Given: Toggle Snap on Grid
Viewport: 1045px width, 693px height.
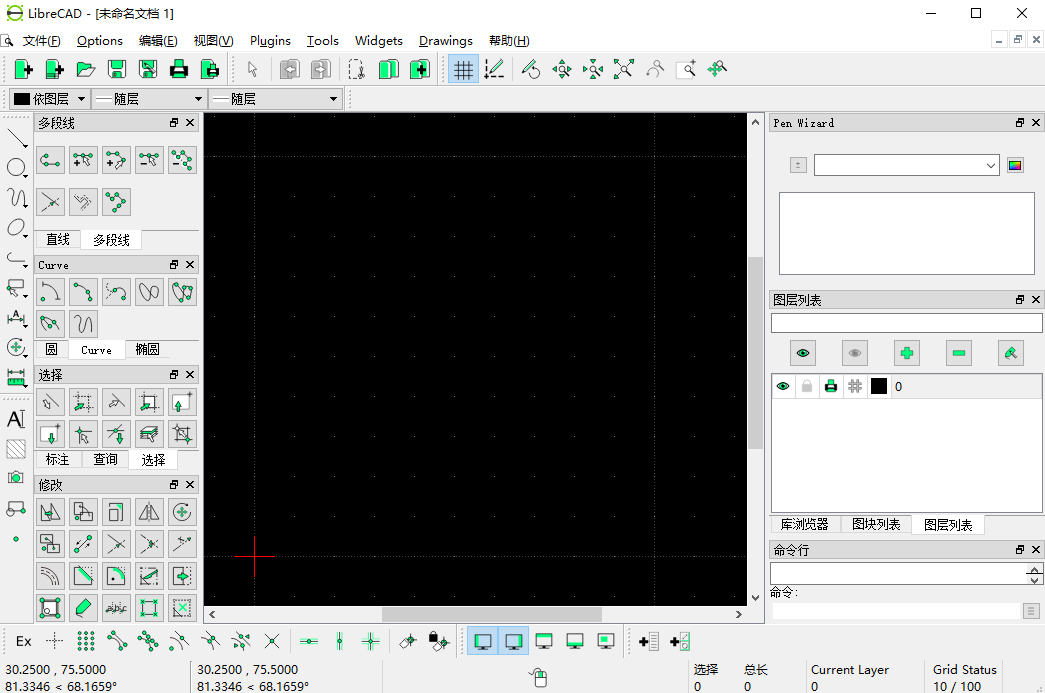Looking at the screenshot, I should (x=85, y=641).
